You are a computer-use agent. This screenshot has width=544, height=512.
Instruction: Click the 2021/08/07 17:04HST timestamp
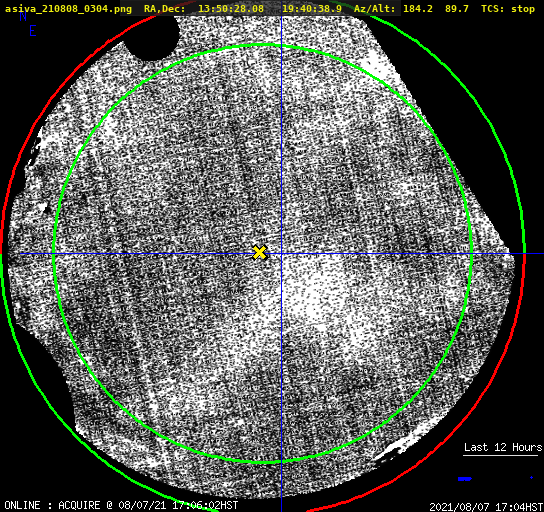pyautogui.click(x=486, y=507)
